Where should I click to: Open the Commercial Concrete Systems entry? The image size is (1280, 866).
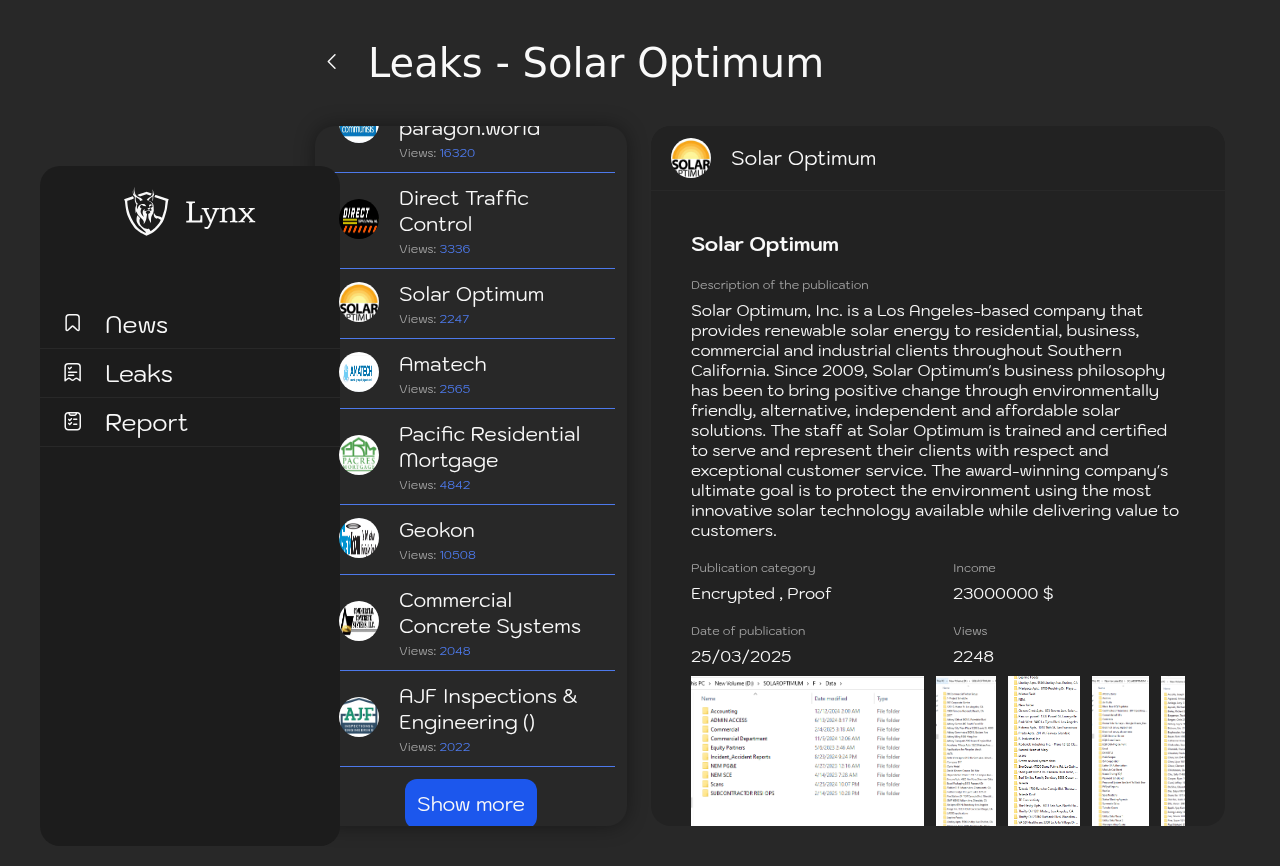[475, 623]
